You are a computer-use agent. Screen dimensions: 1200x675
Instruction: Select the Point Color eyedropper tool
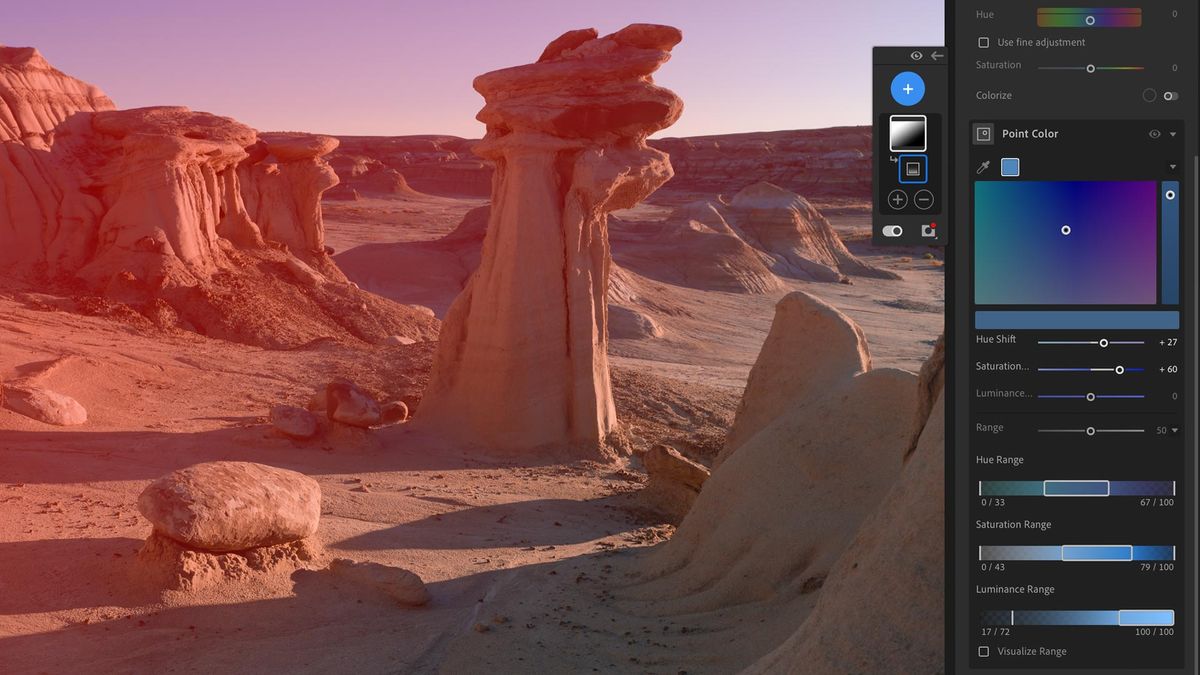tap(984, 166)
